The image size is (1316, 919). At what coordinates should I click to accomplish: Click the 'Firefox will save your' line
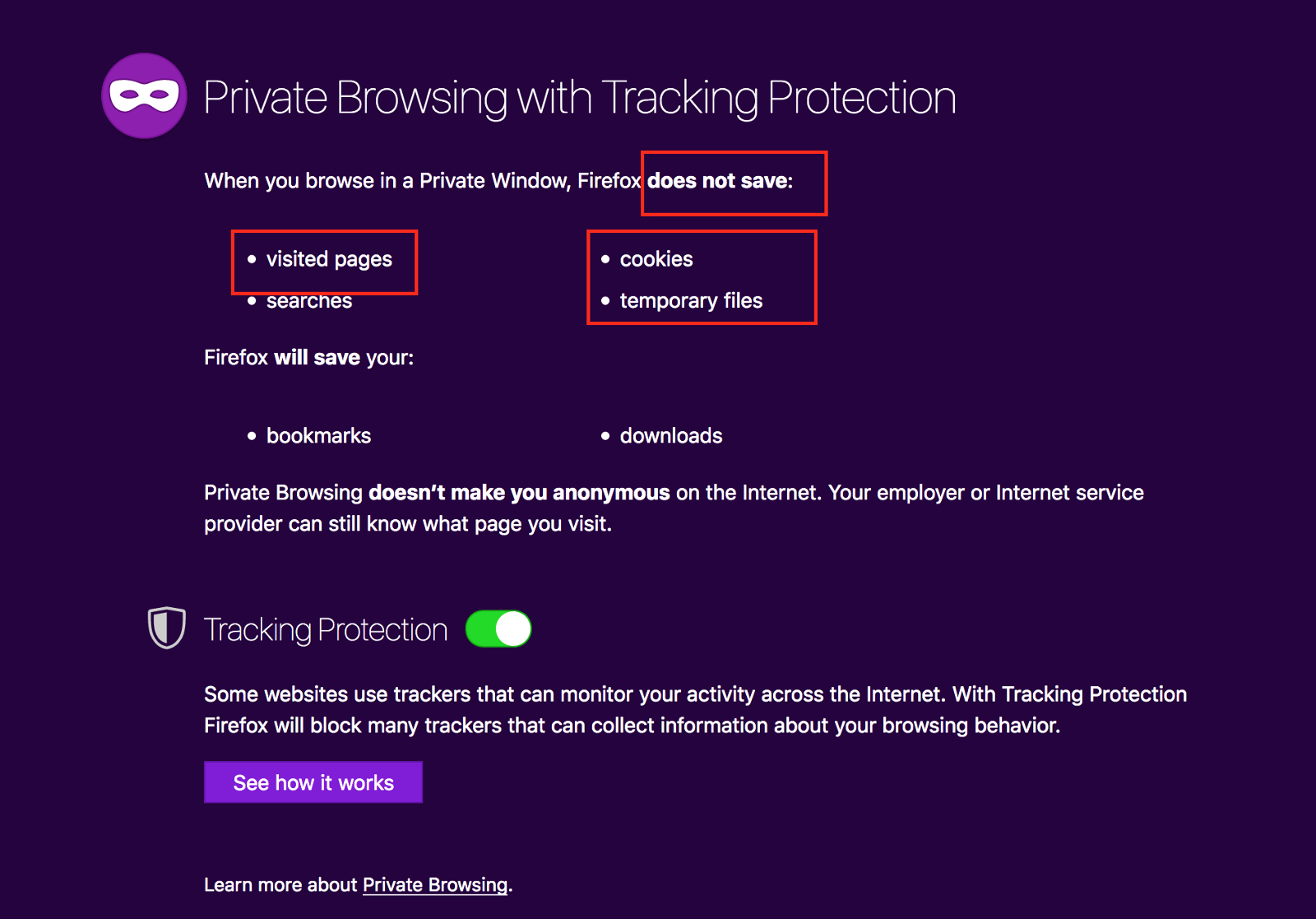(x=308, y=358)
